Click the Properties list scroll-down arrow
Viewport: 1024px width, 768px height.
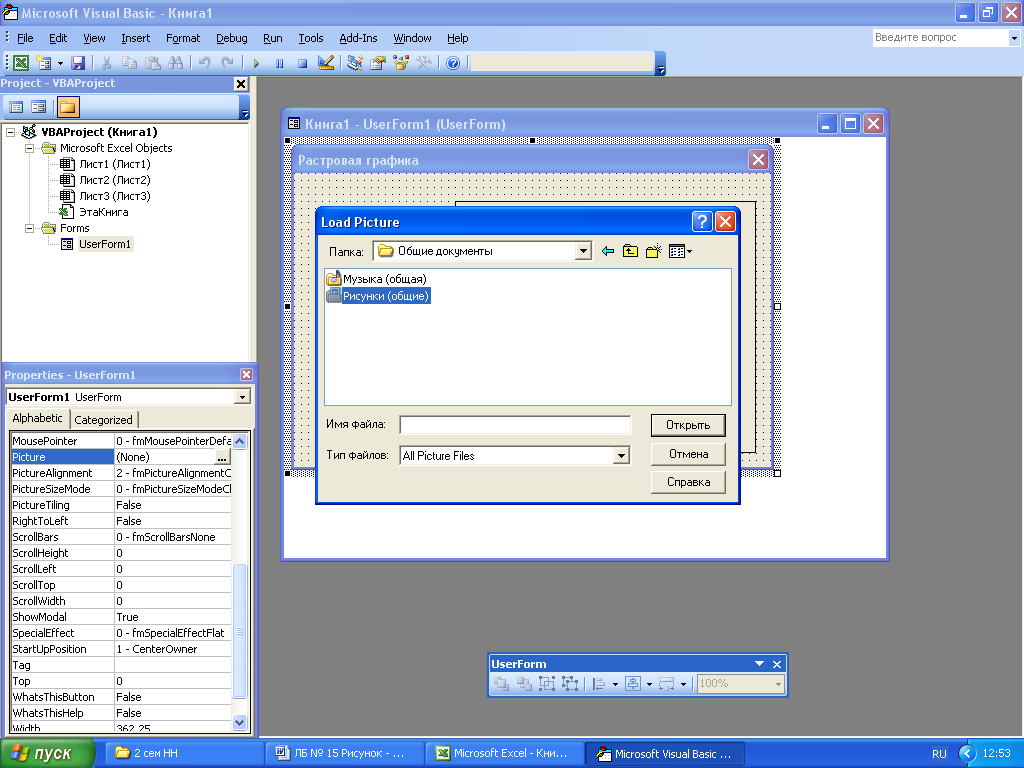click(240, 722)
